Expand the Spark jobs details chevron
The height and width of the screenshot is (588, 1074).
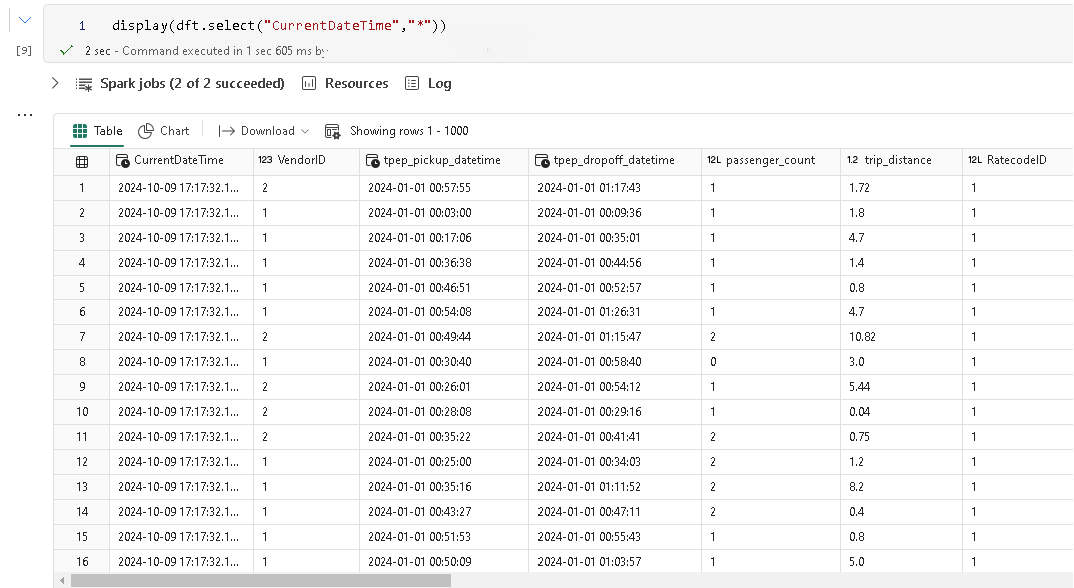55,83
